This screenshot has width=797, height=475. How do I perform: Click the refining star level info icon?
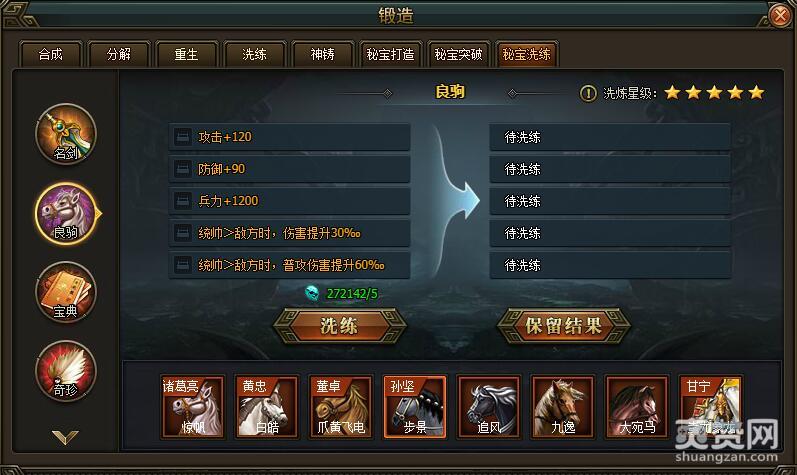click(x=588, y=93)
